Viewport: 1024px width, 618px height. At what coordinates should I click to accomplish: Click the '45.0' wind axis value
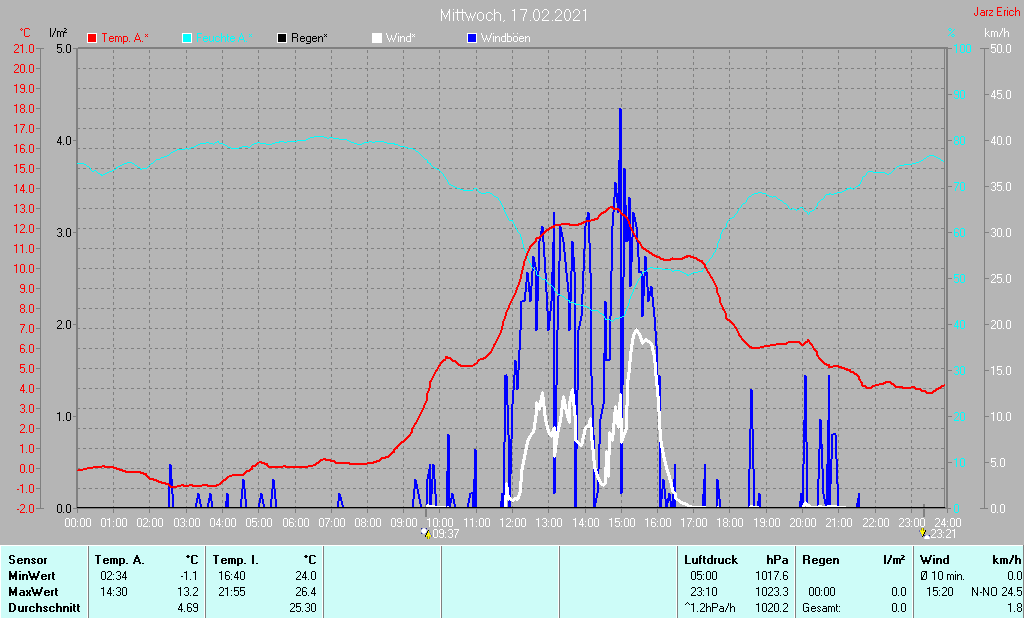coord(1000,95)
